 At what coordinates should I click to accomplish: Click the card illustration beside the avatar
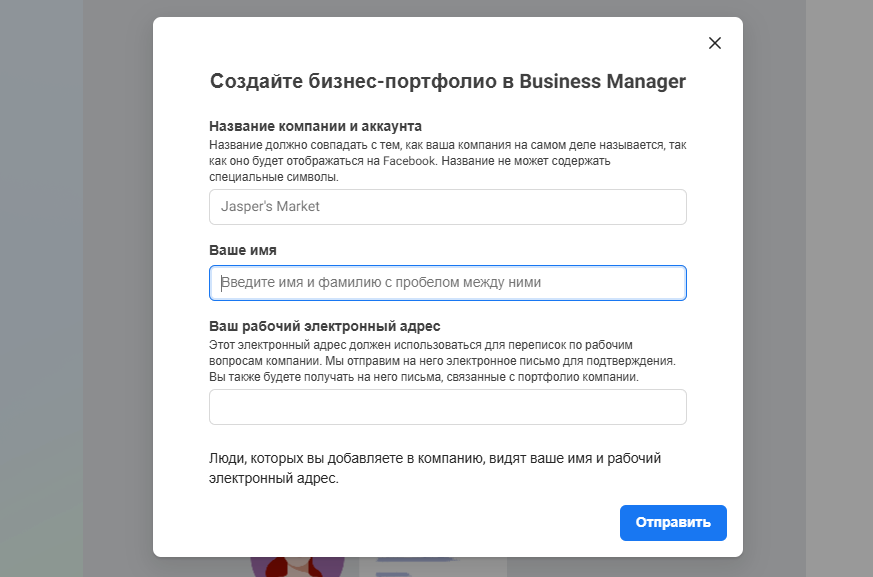click(432, 566)
